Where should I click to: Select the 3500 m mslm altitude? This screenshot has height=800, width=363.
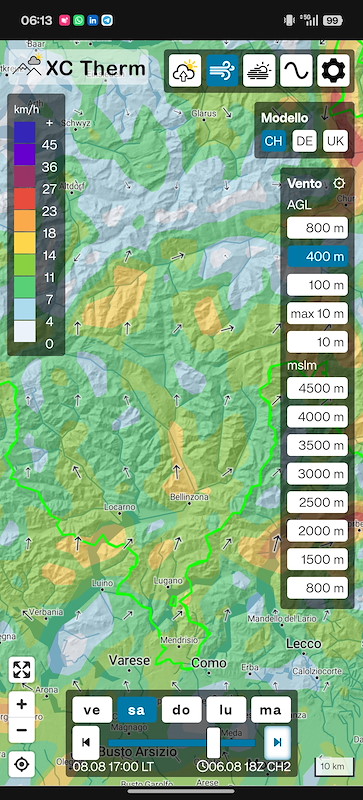pos(318,445)
